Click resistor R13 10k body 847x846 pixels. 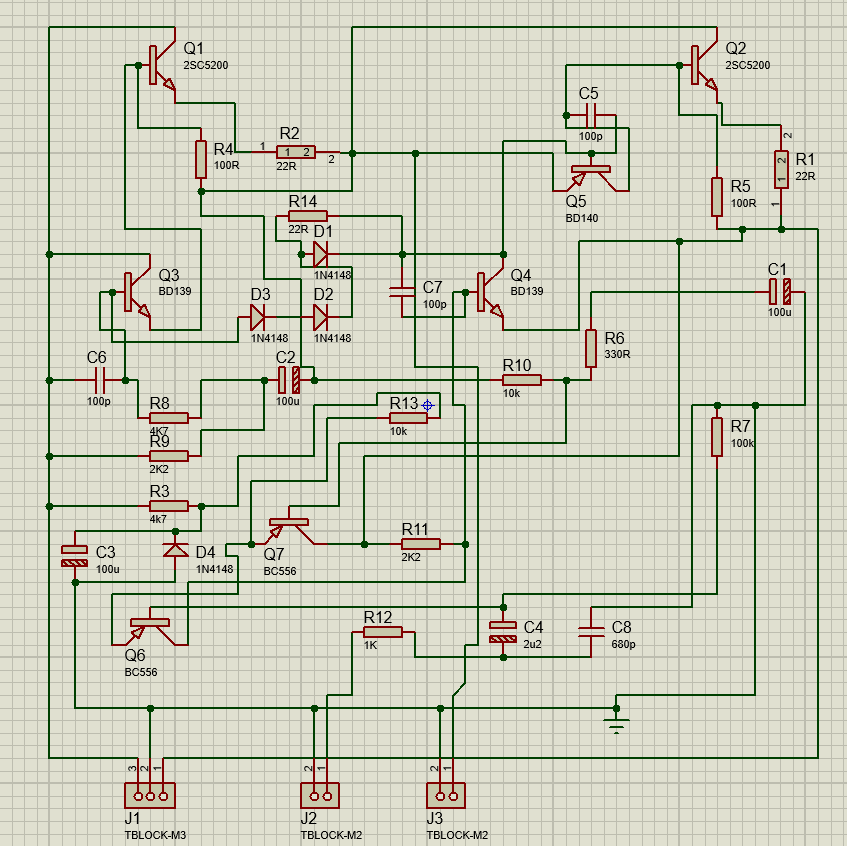pyautogui.click(x=409, y=418)
